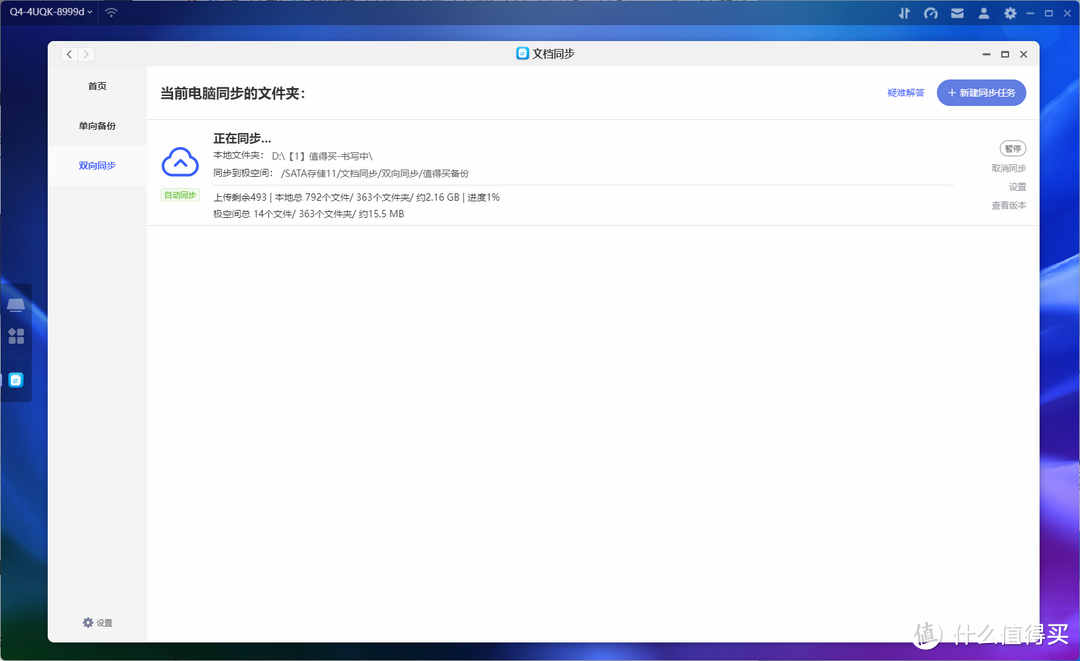The image size is (1080, 661).
Task: Open the app grid icon in left dock
Action: (x=16, y=336)
